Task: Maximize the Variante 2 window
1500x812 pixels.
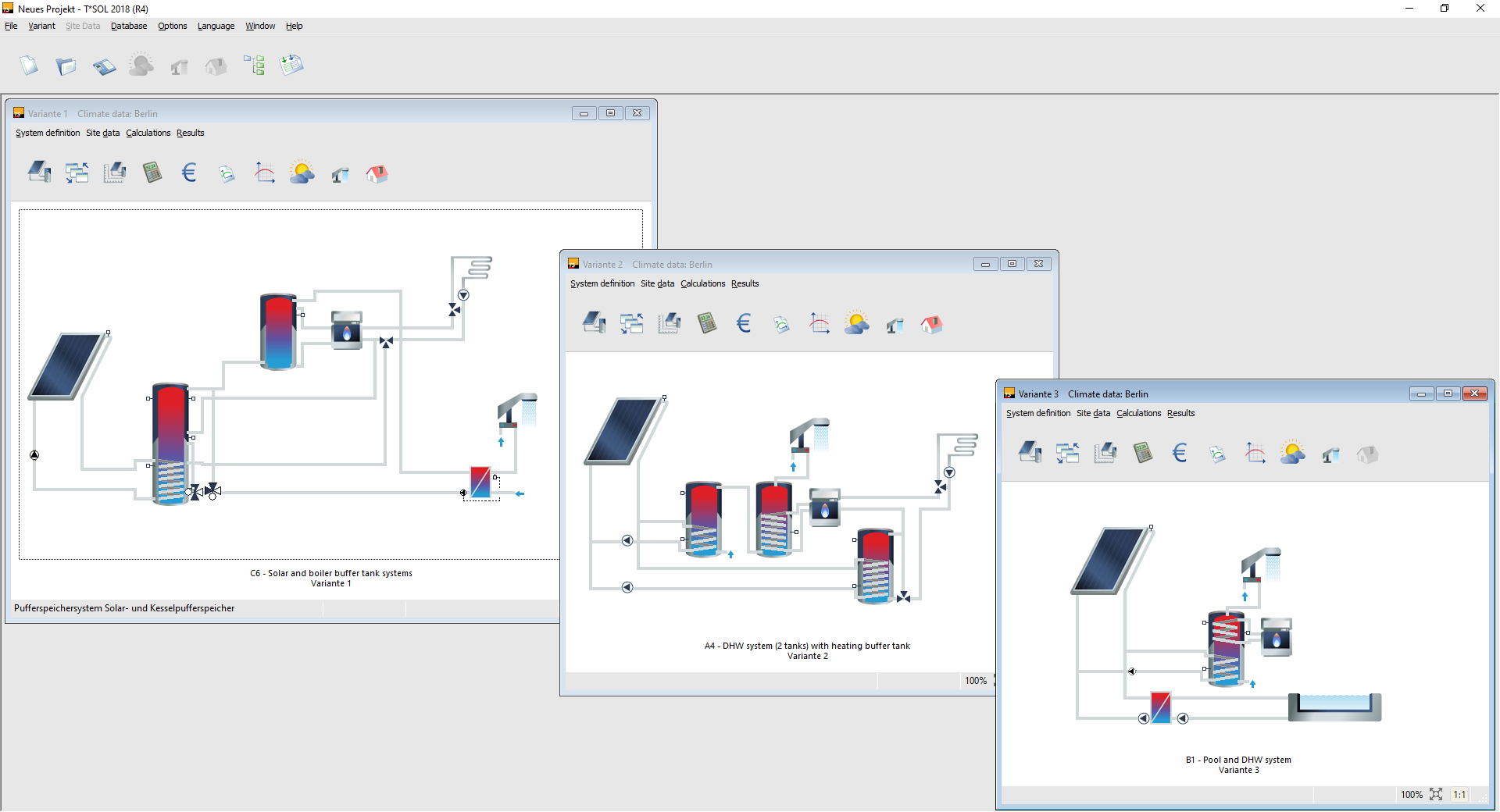Action: click(1012, 264)
